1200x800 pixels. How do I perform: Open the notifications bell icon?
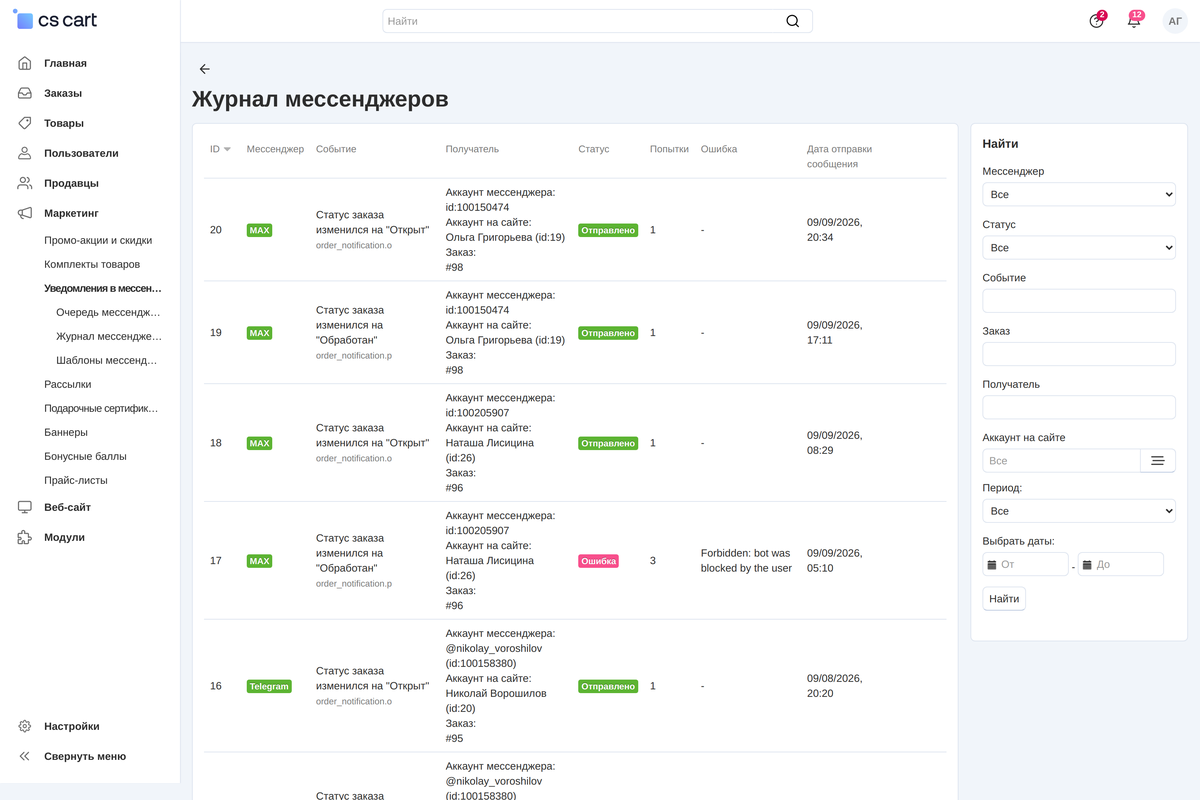click(x=1134, y=21)
